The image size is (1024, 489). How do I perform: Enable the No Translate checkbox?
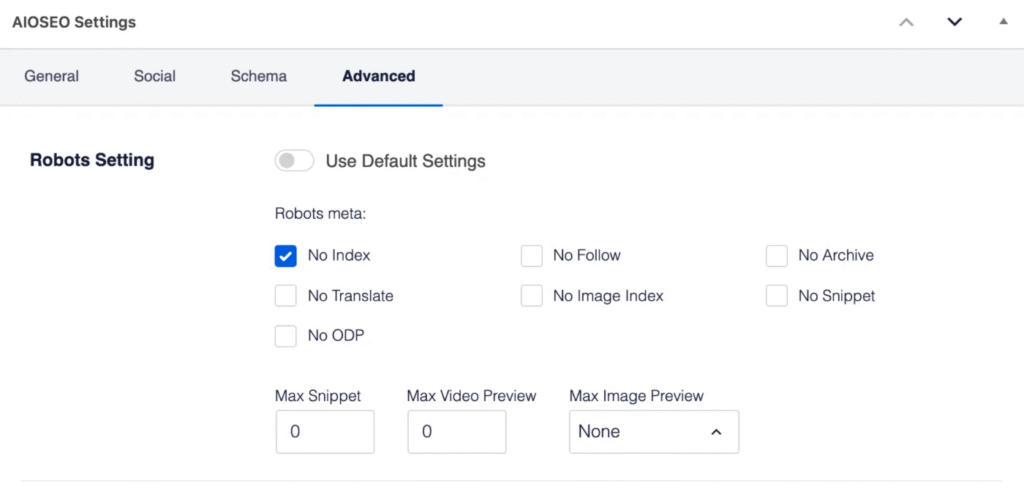[x=286, y=296]
